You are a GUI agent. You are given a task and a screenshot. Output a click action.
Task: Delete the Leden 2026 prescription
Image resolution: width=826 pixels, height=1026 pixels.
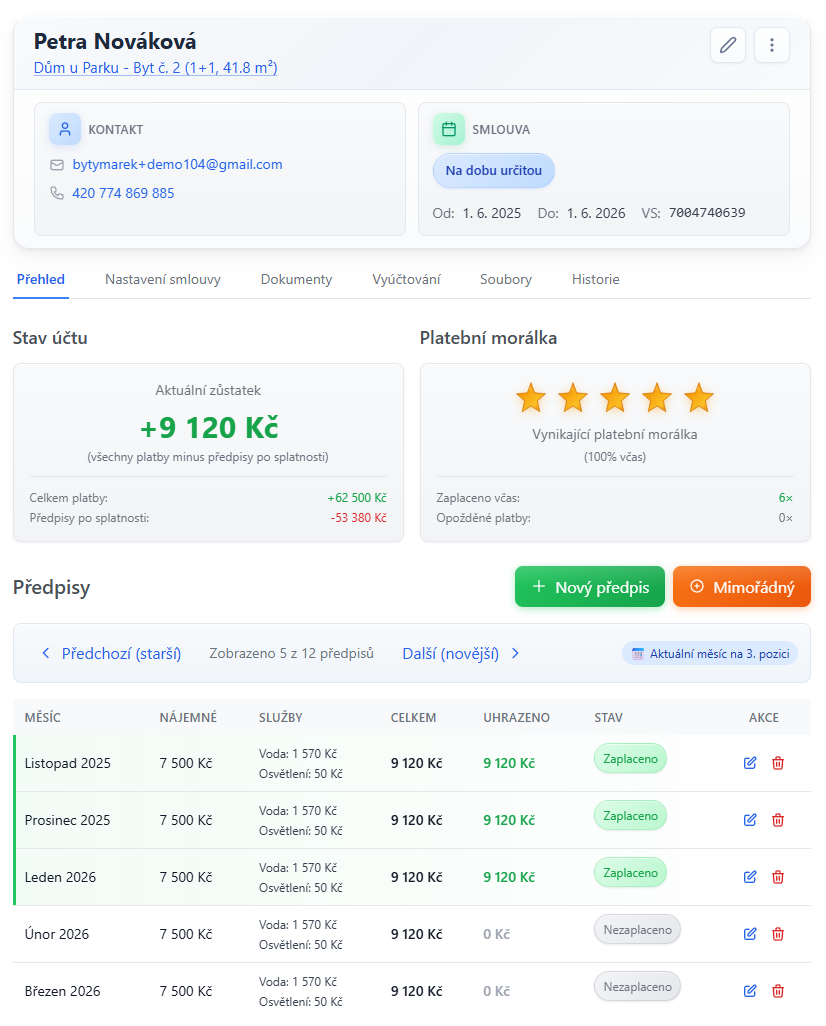pos(778,877)
